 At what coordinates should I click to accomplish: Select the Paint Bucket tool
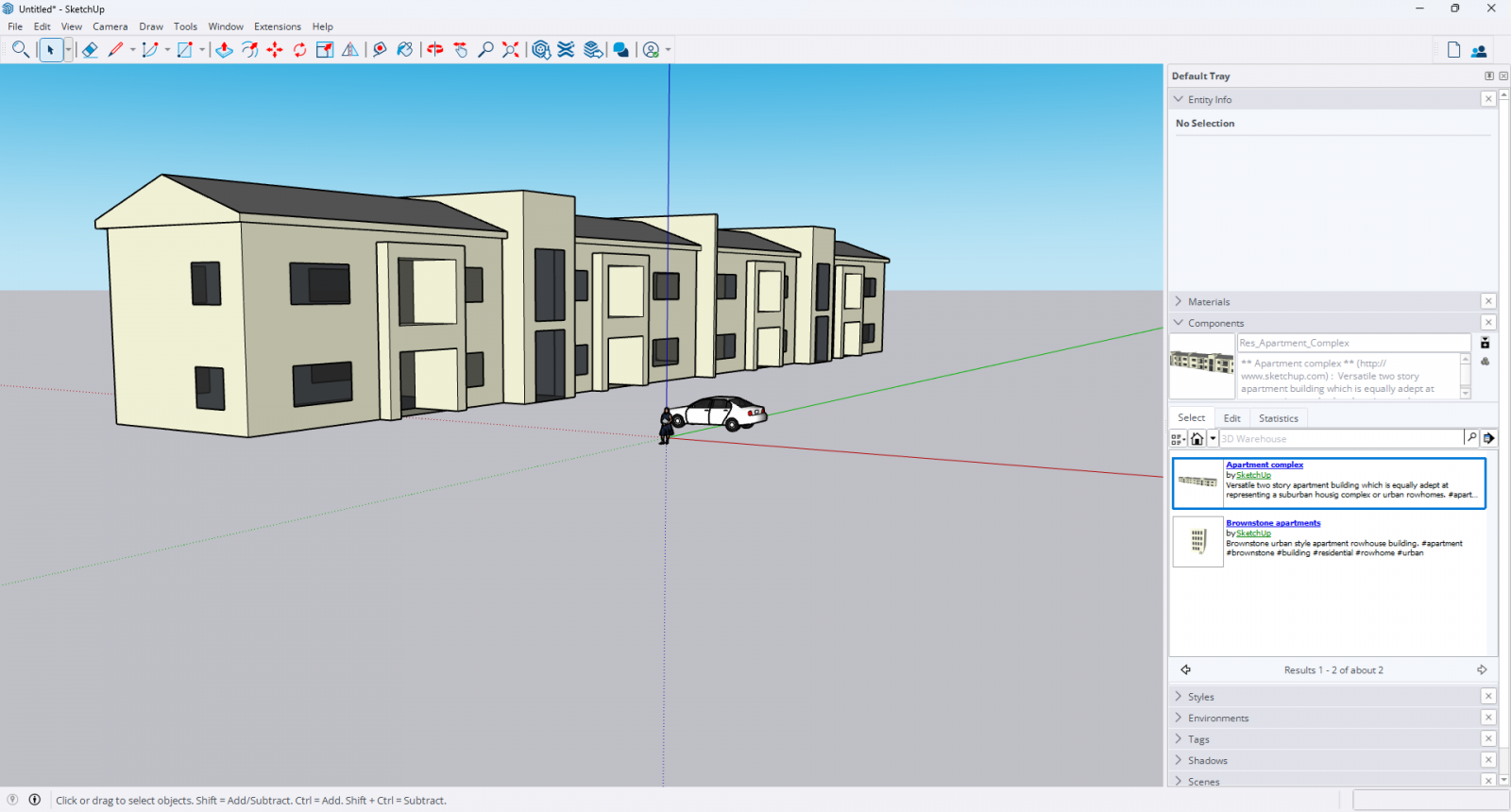click(x=405, y=50)
